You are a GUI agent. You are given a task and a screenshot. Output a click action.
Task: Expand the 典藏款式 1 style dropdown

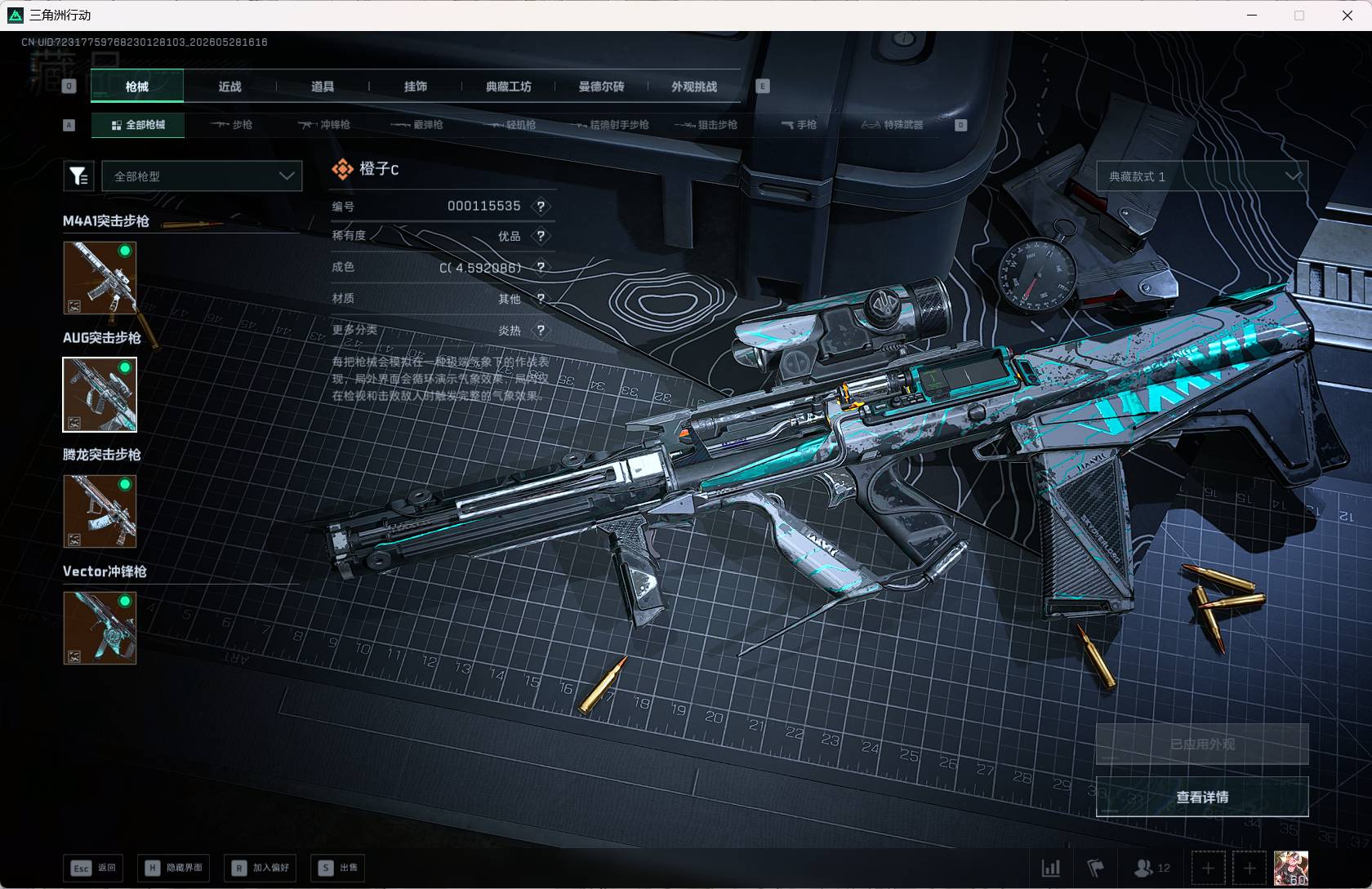pos(1202,176)
